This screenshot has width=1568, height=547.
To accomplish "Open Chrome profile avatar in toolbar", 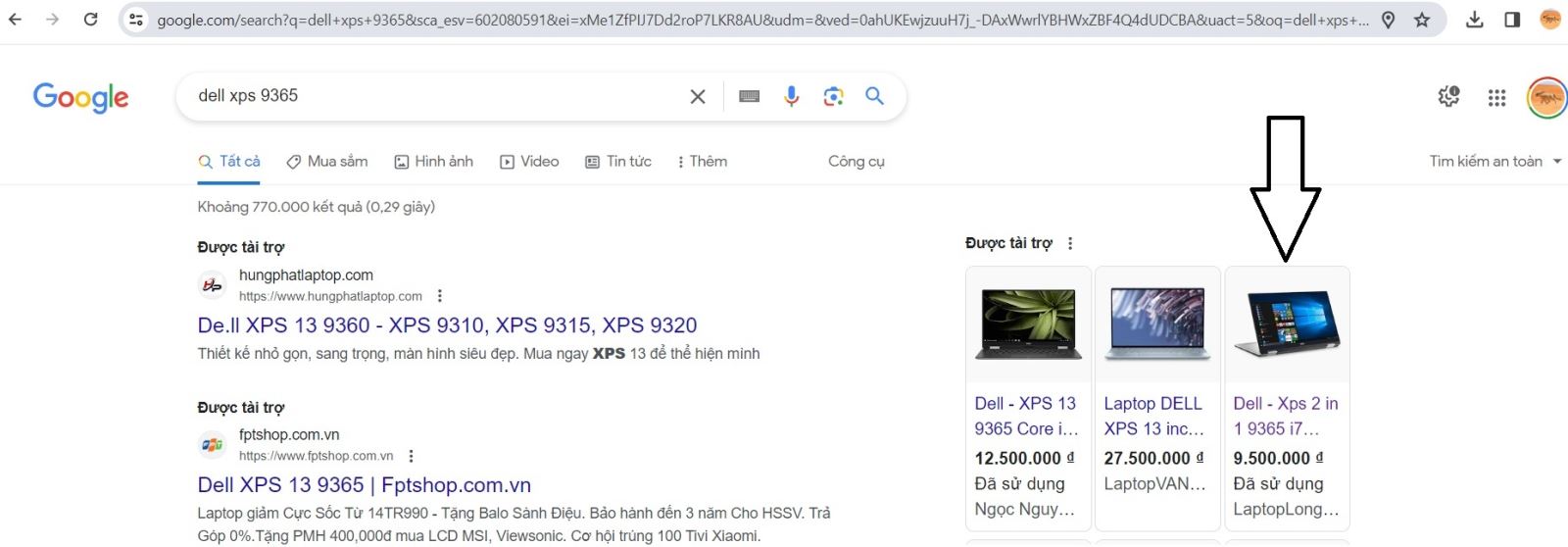I will (1549, 20).
